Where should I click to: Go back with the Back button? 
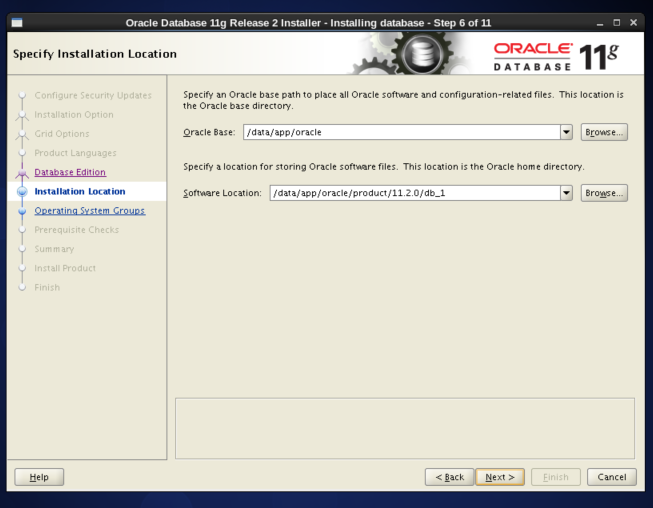coord(448,477)
